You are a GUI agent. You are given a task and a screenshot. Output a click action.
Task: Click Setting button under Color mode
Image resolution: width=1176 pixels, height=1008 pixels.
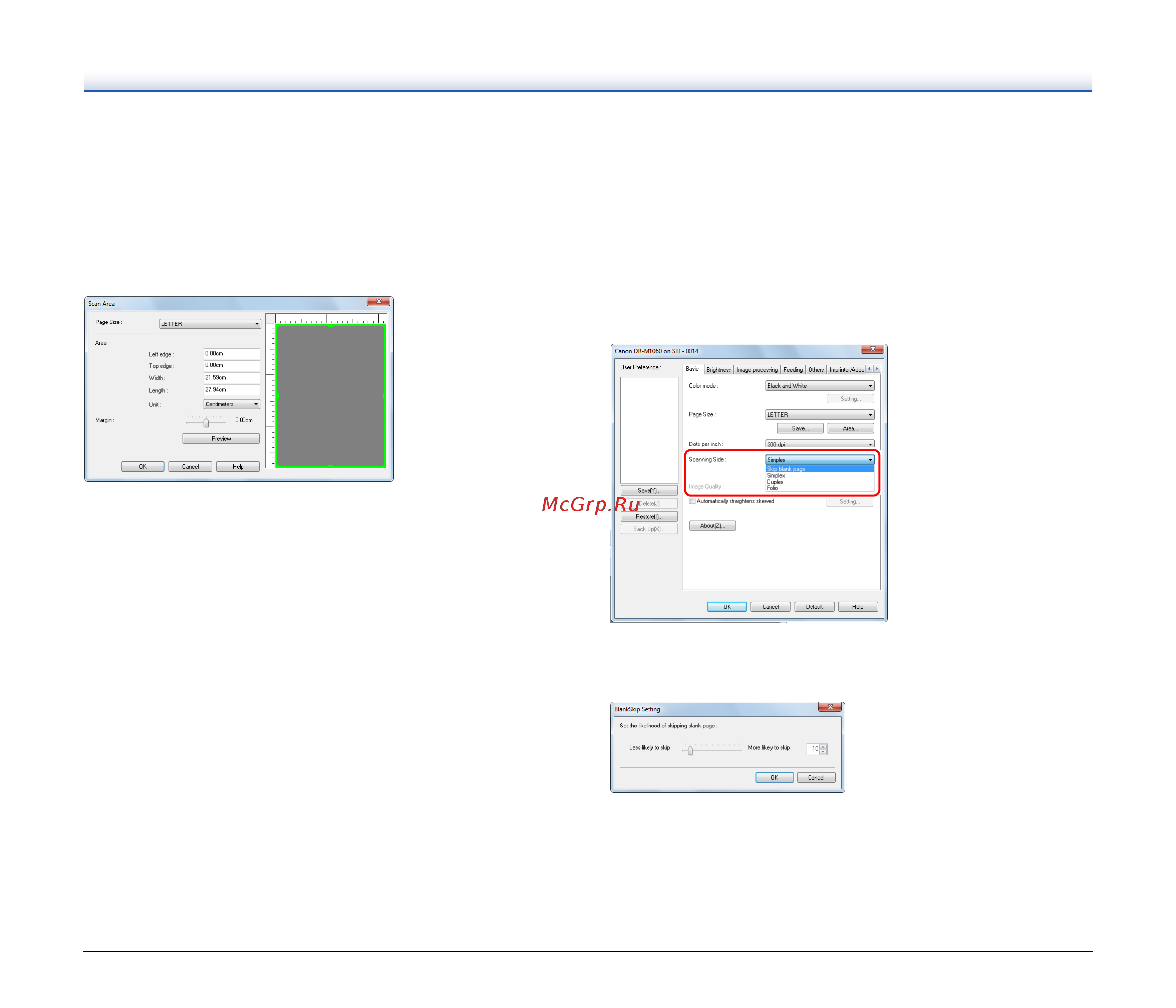coord(850,399)
